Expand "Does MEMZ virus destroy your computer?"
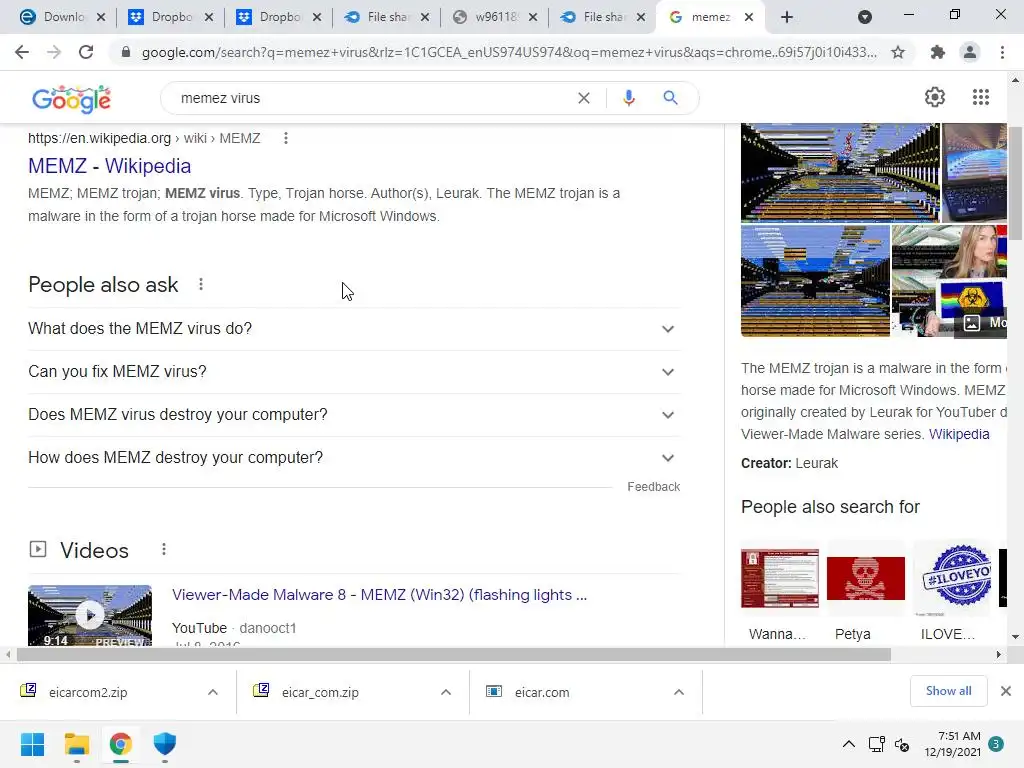 click(354, 415)
